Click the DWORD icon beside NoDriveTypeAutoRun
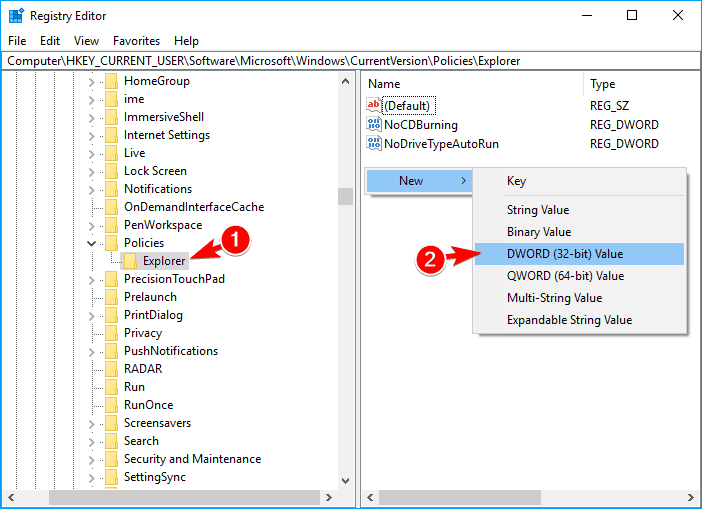 coord(374,144)
